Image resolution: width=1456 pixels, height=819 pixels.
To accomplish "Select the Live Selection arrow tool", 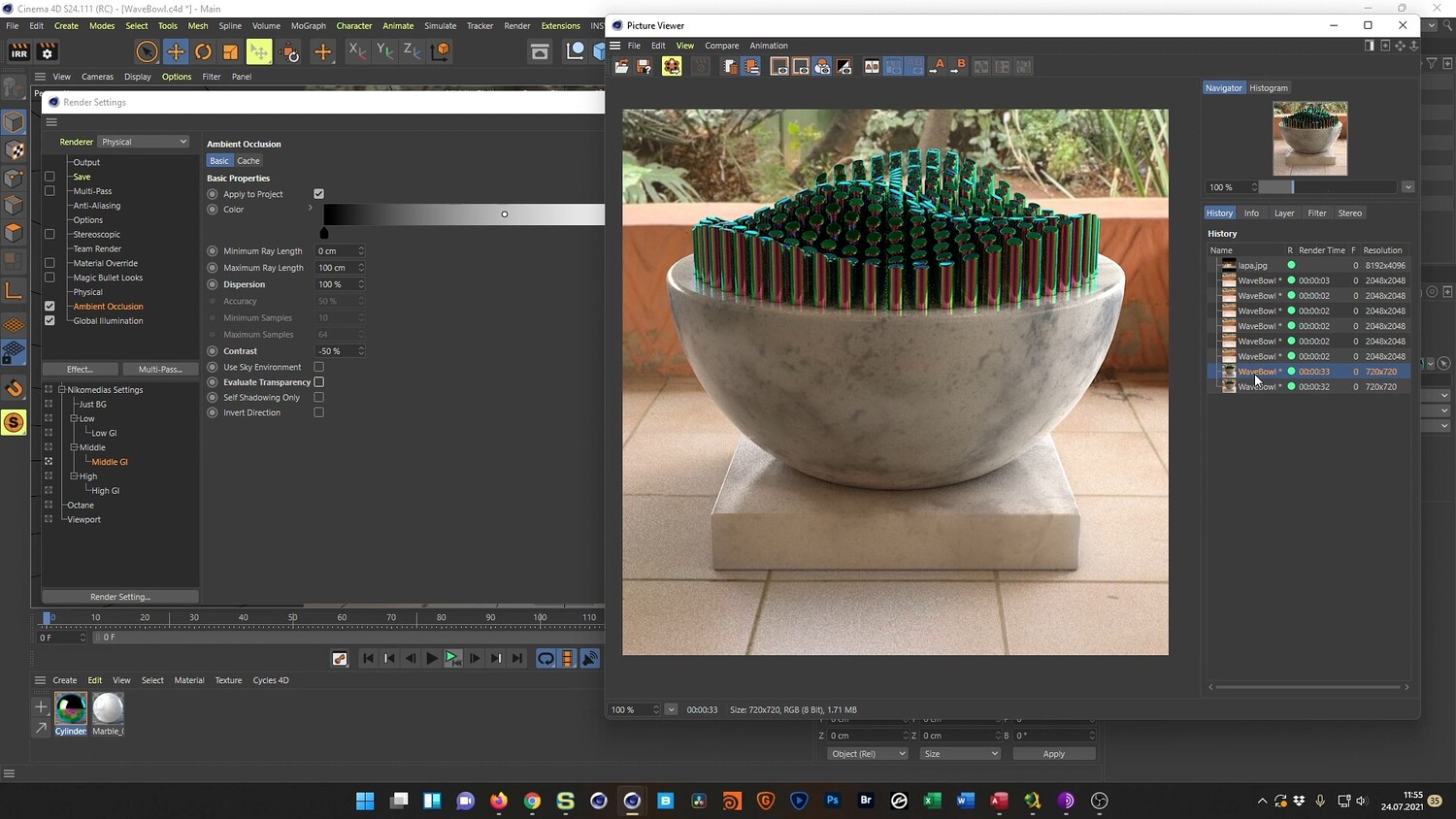I will click(x=148, y=51).
